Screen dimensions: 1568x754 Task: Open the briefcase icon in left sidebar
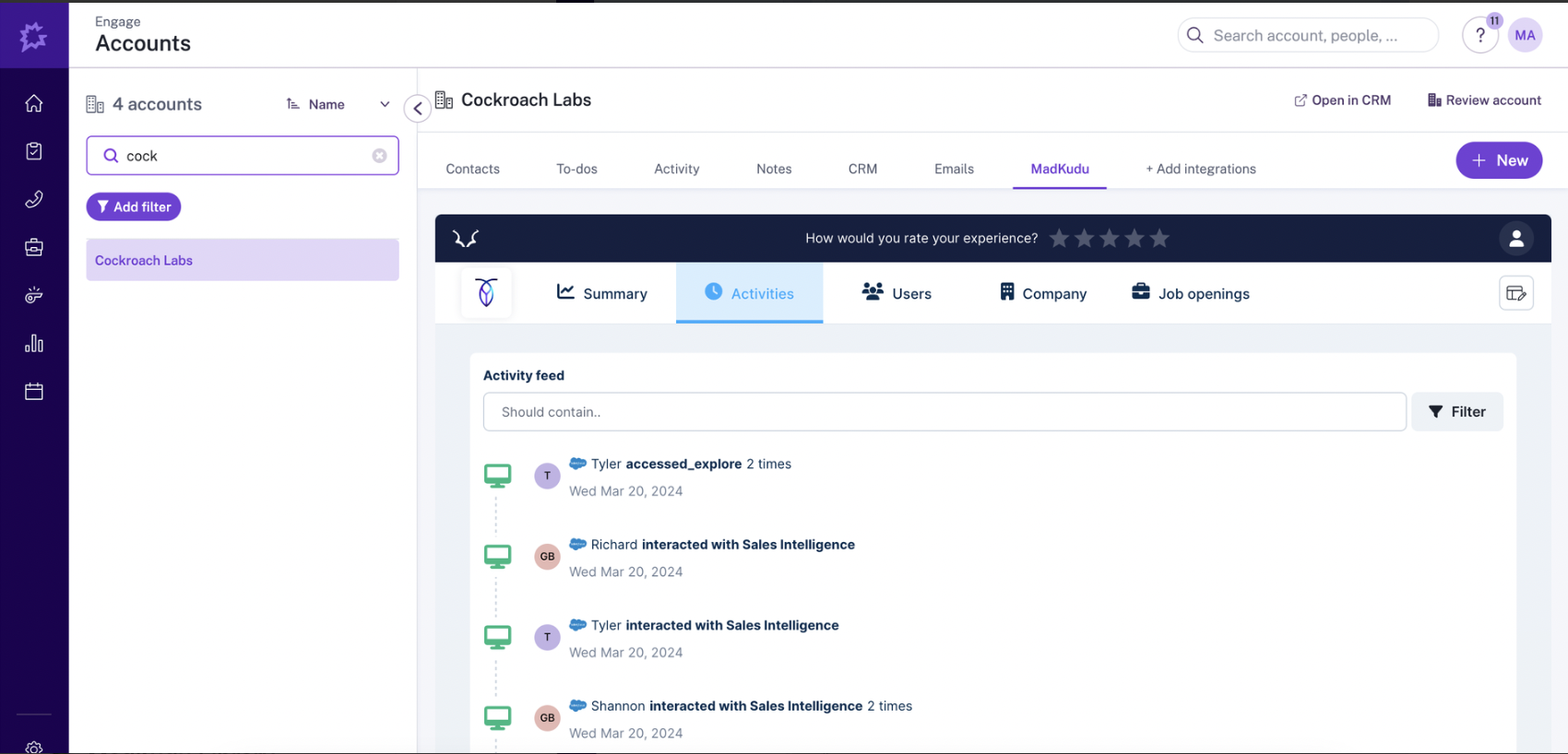(x=34, y=247)
